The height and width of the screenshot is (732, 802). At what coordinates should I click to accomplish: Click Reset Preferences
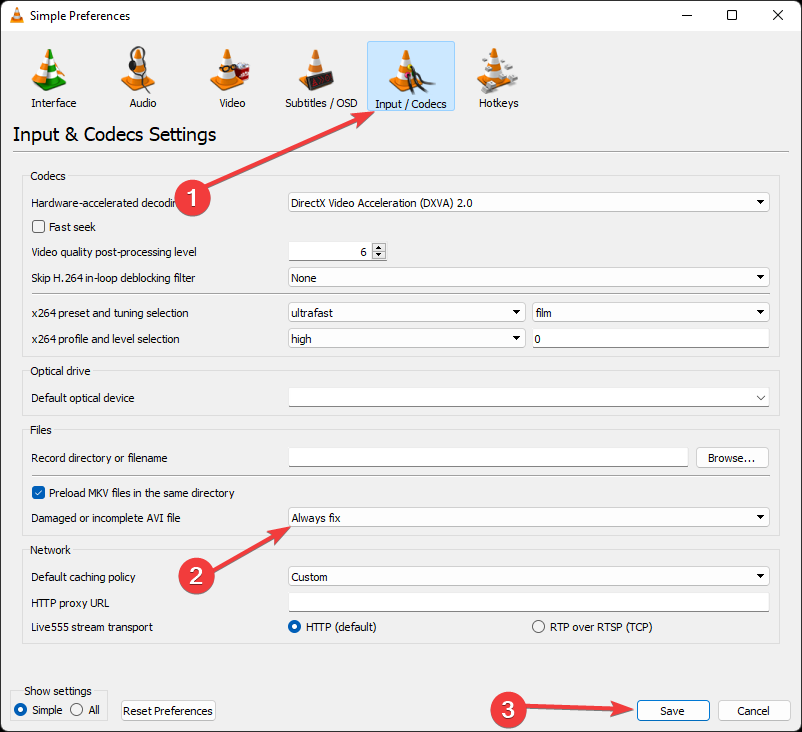coord(167,710)
